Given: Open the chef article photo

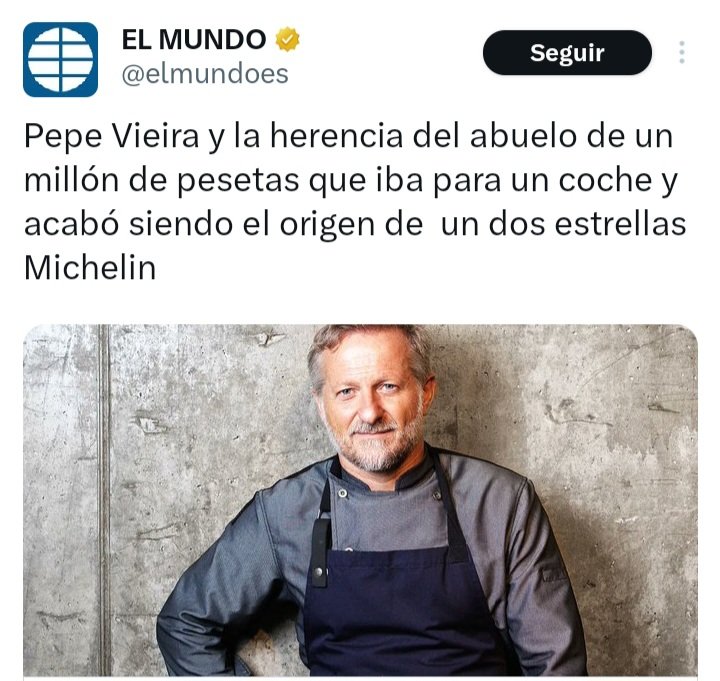Looking at the screenshot, I should click(x=360, y=500).
